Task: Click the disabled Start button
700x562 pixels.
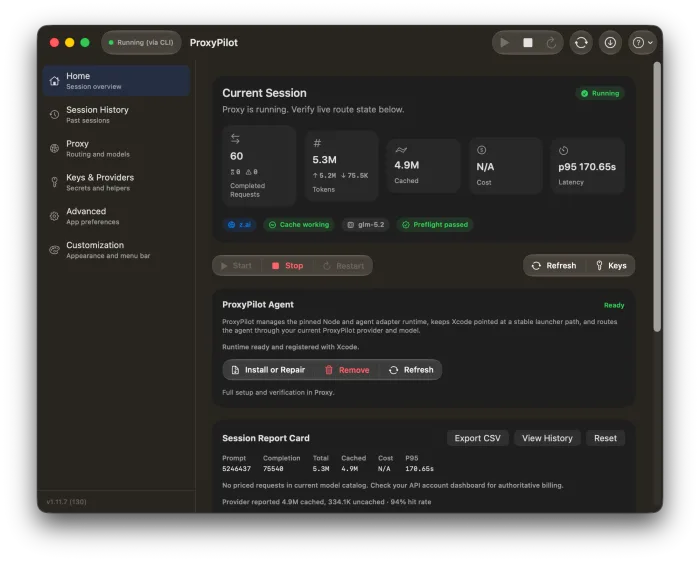Action: [237, 266]
